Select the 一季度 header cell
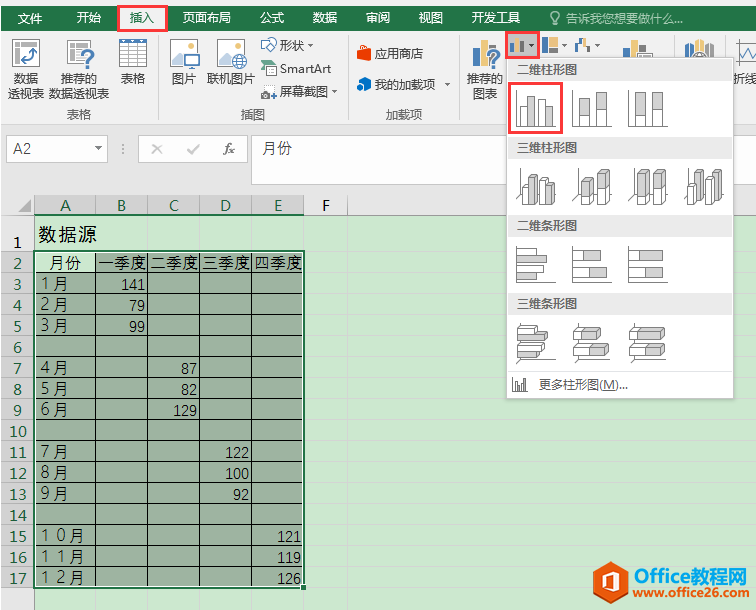The image size is (756, 610). (x=122, y=263)
